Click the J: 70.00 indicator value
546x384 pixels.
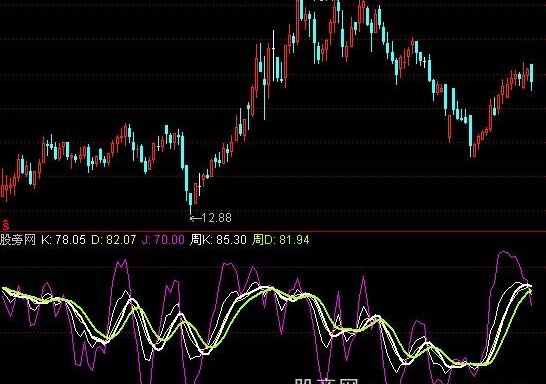[163, 240]
